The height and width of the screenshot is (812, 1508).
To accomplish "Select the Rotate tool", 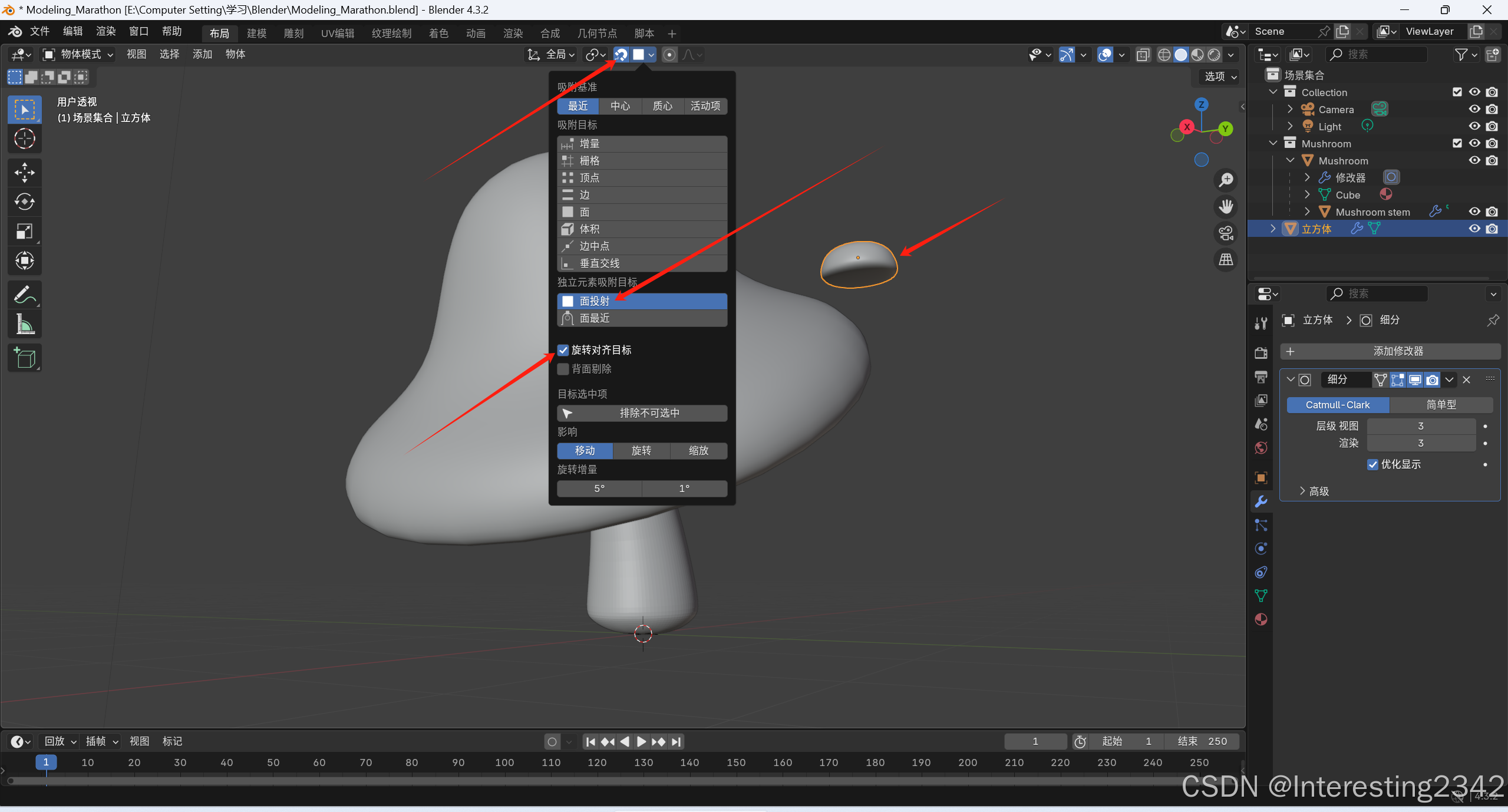I will (x=24, y=202).
